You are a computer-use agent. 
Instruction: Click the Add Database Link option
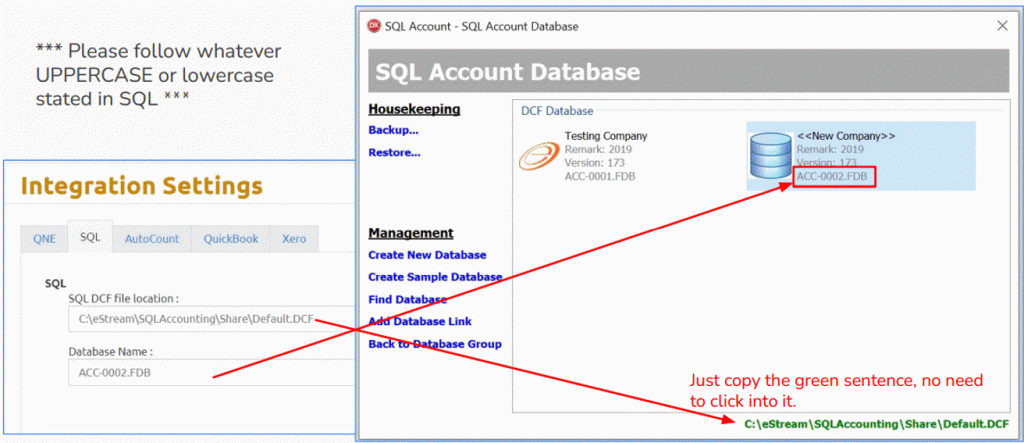(420, 321)
